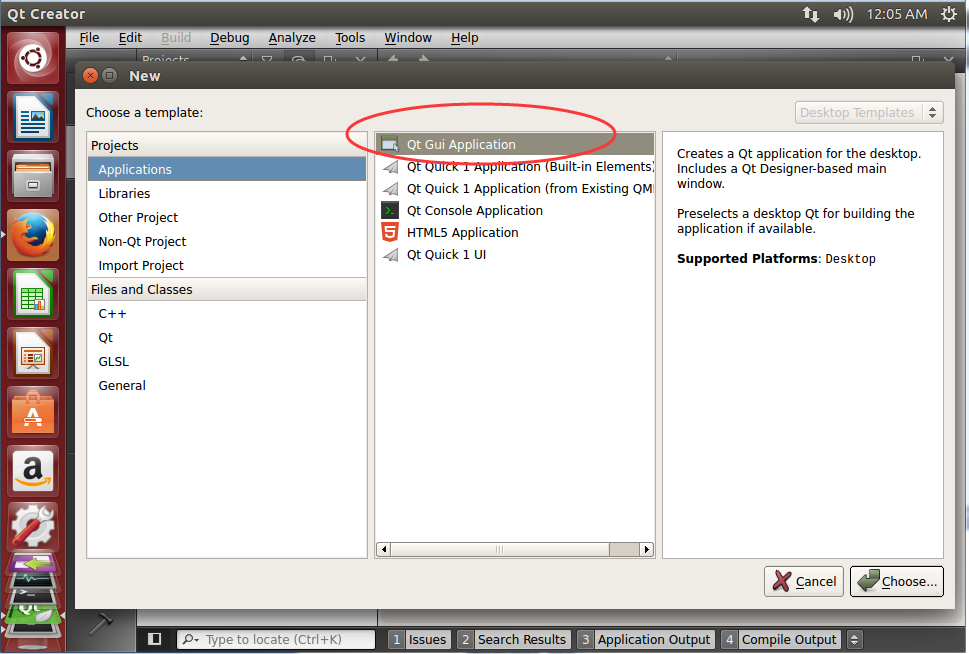Select the Import Project category
969x654 pixels.
[227, 266]
